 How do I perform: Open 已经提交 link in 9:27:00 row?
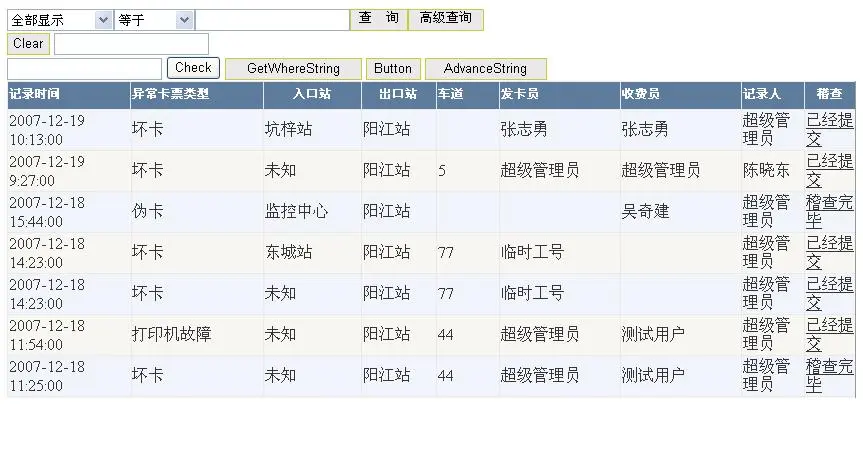829,171
